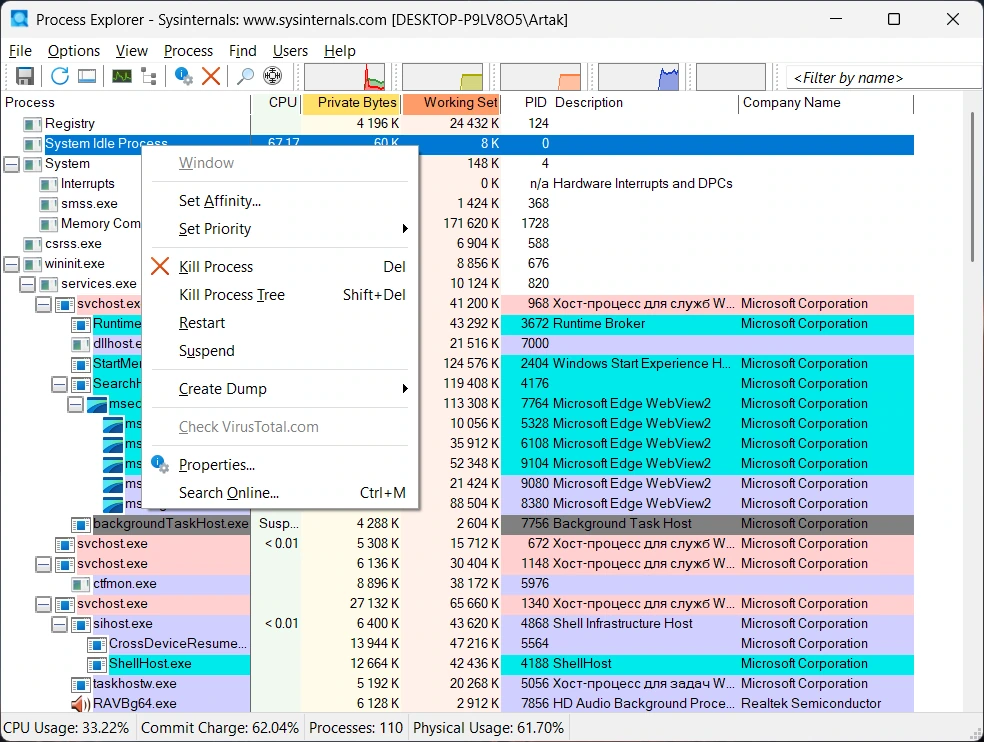Collapse the wininit.exe tree node
The height and width of the screenshot is (742, 984).
(x=11, y=264)
